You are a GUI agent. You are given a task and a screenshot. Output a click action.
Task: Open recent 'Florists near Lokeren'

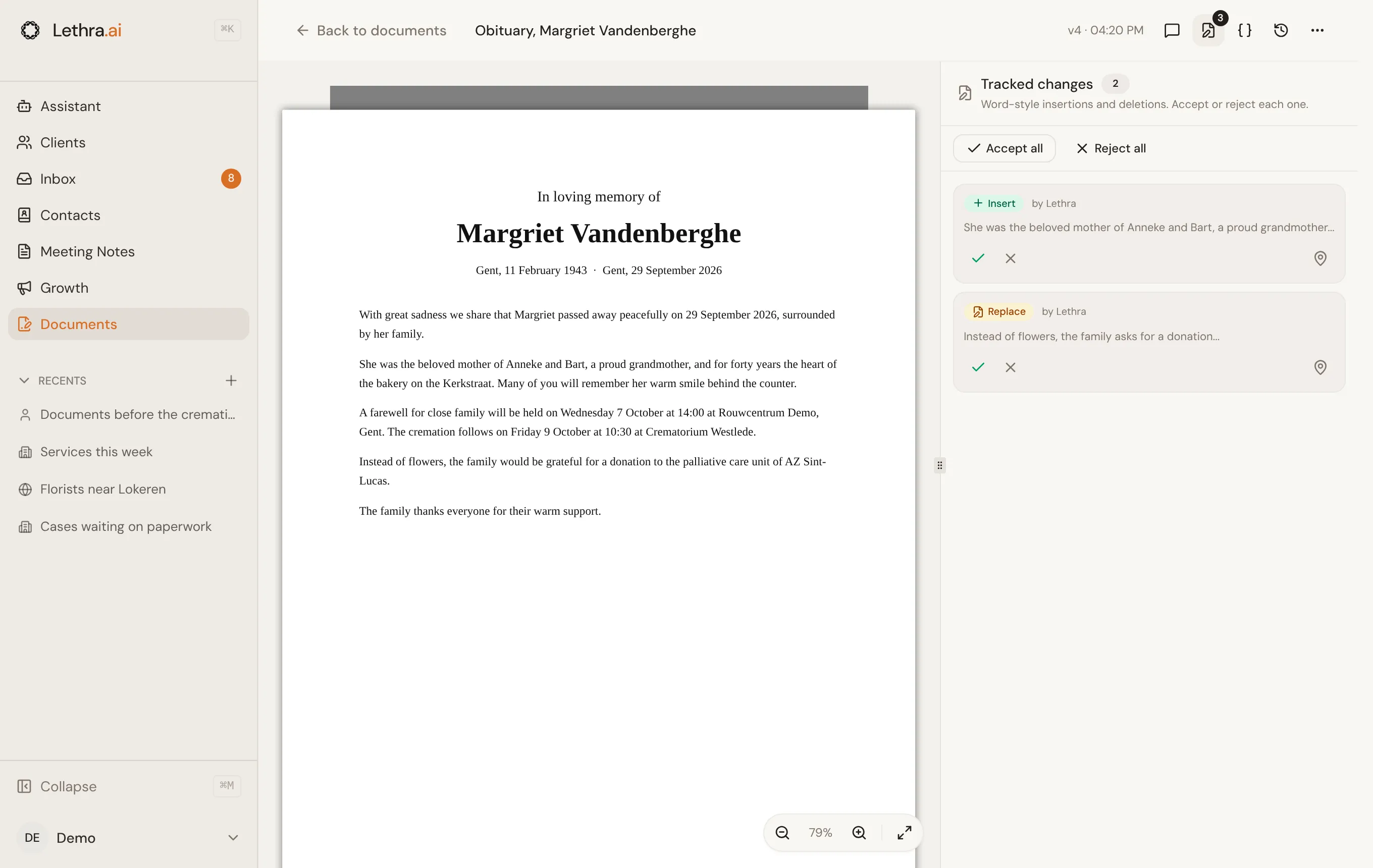tap(128, 489)
